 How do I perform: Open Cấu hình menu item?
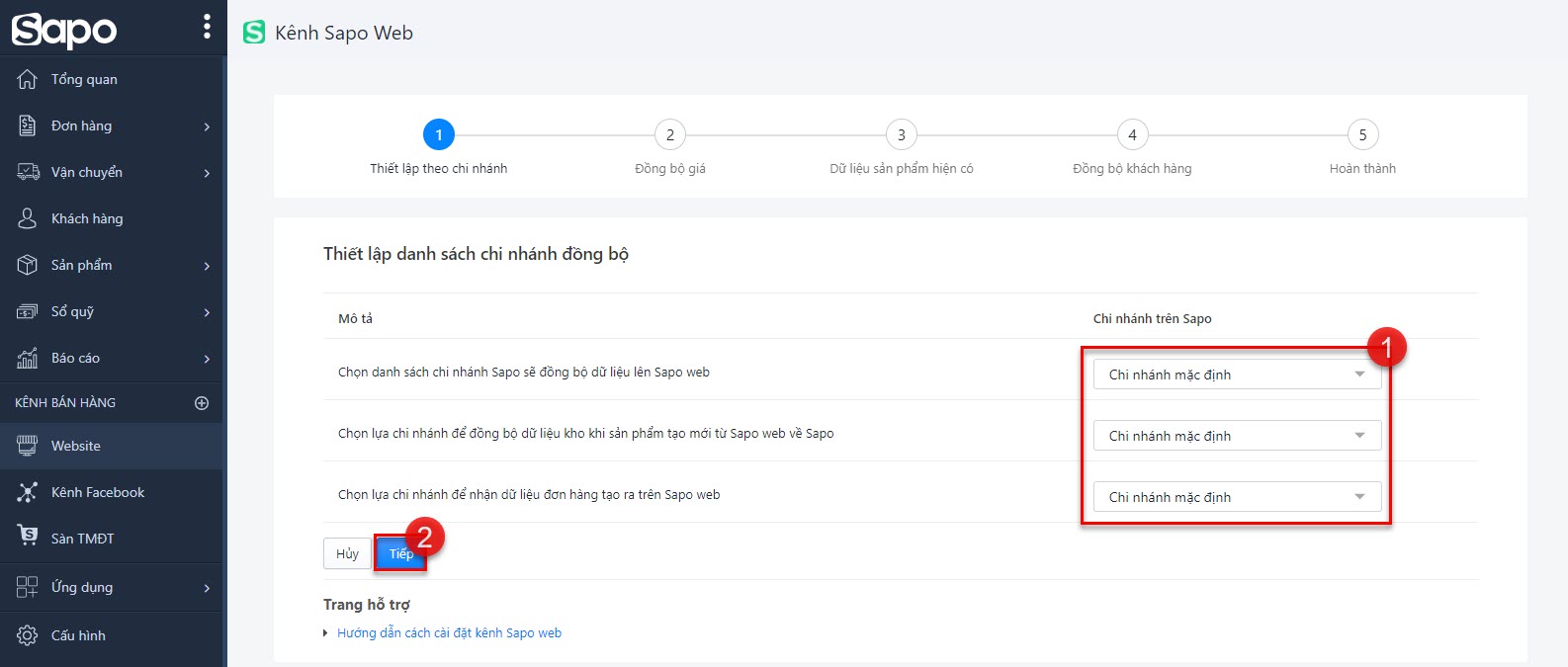point(112,635)
